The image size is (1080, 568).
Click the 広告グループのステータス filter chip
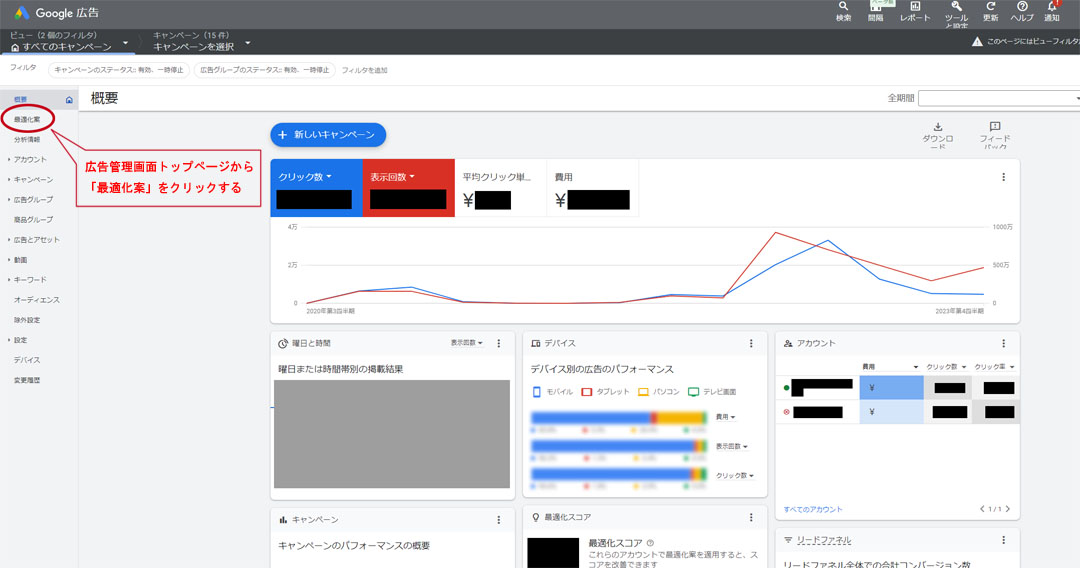coord(265,70)
